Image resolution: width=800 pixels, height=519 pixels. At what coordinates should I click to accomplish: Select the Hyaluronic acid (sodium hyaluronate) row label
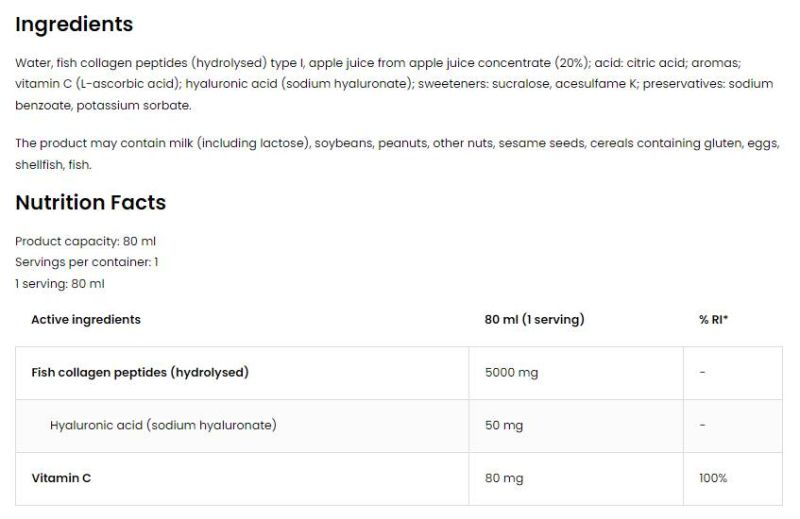163,425
